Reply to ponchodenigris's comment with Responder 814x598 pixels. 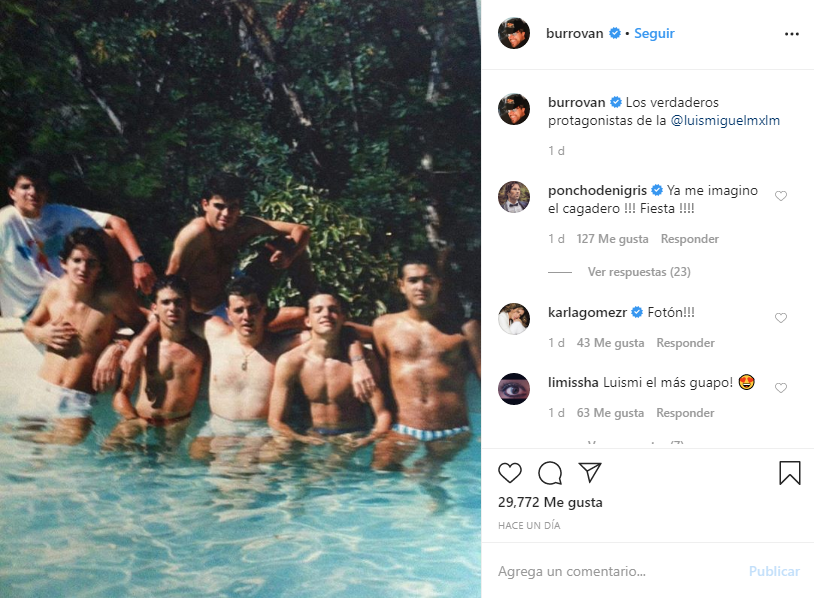(690, 239)
